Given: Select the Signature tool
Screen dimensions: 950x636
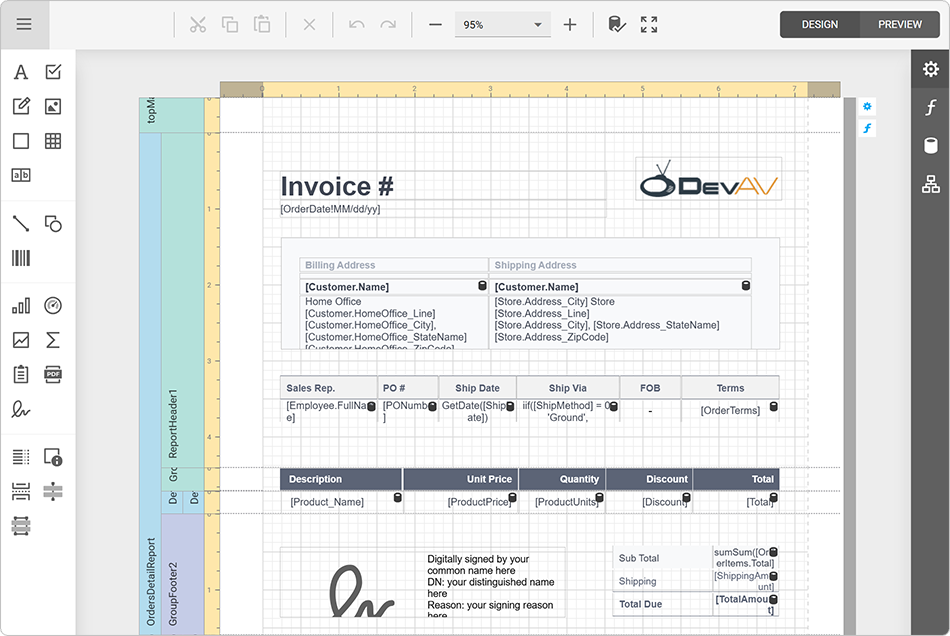Looking at the screenshot, I should (20, 410).
